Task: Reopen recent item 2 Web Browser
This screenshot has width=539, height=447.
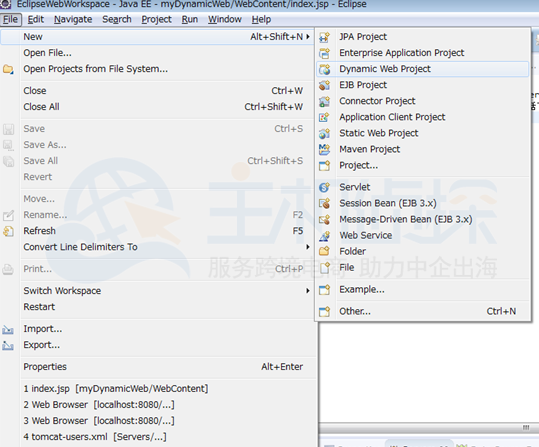Action: 157,405
